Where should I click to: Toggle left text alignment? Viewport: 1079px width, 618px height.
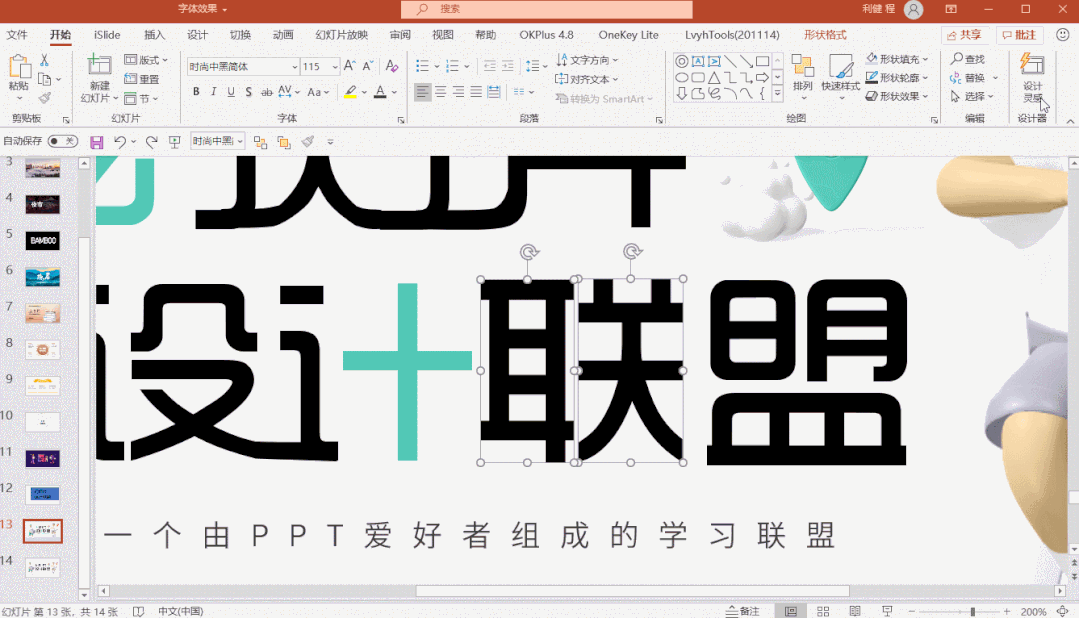click(x=423, y=92)
